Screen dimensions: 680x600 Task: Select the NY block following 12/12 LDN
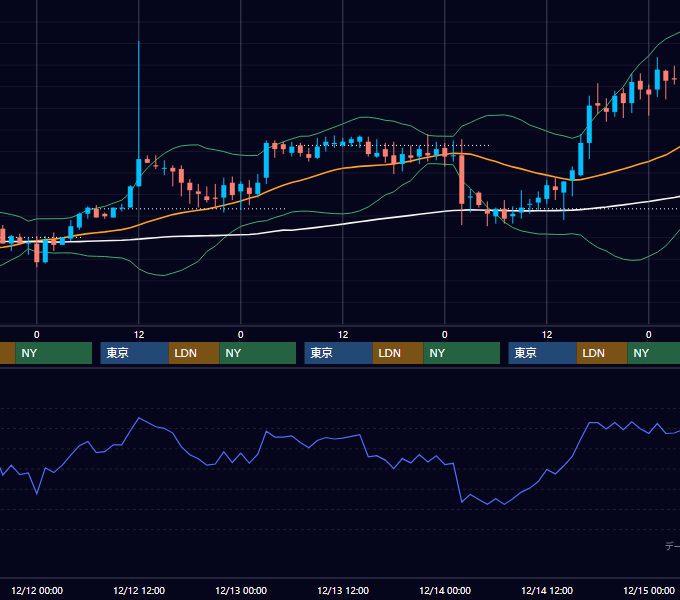point(258,353)
